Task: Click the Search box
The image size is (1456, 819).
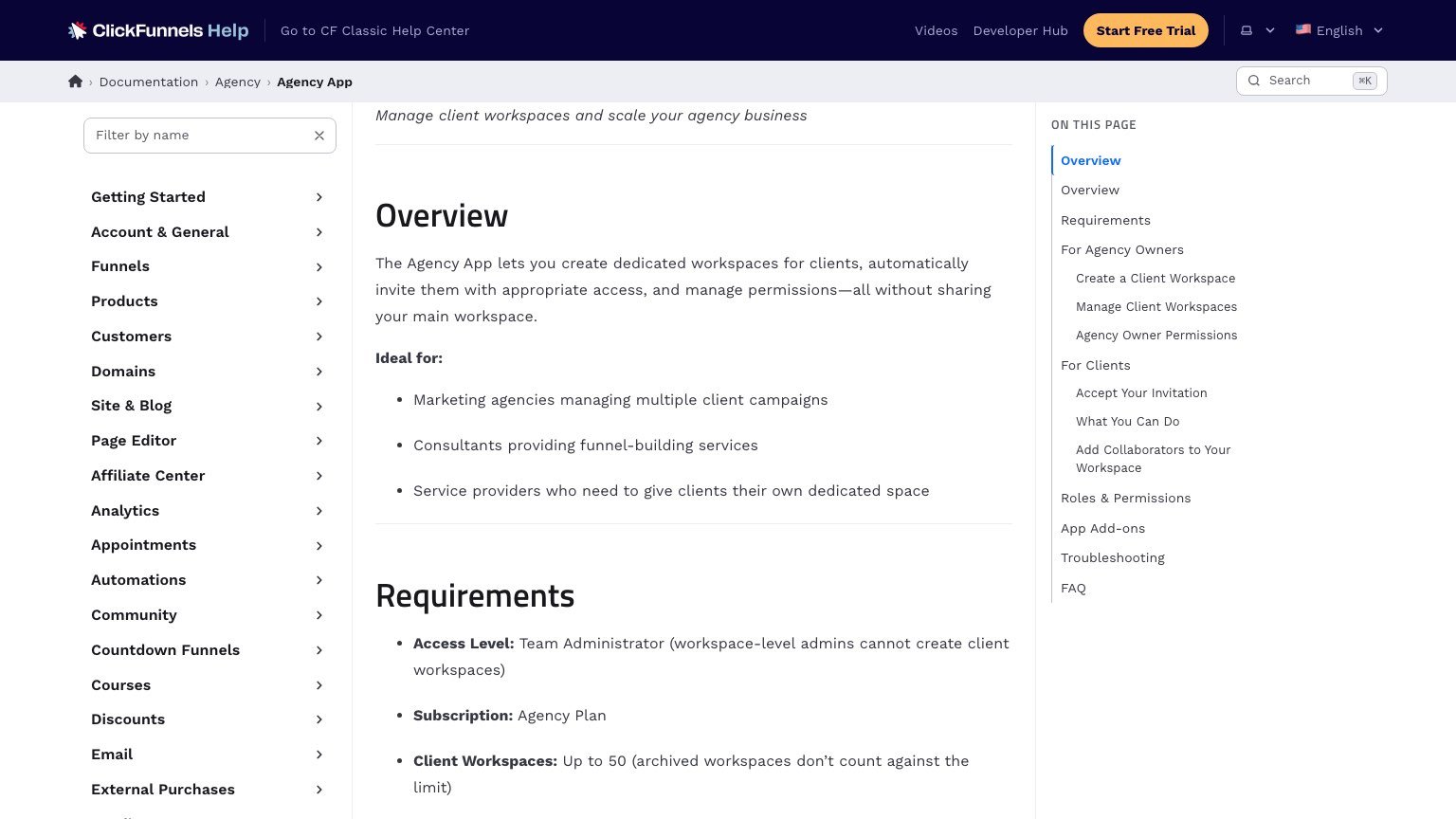Action: [x=1311, y=81]
